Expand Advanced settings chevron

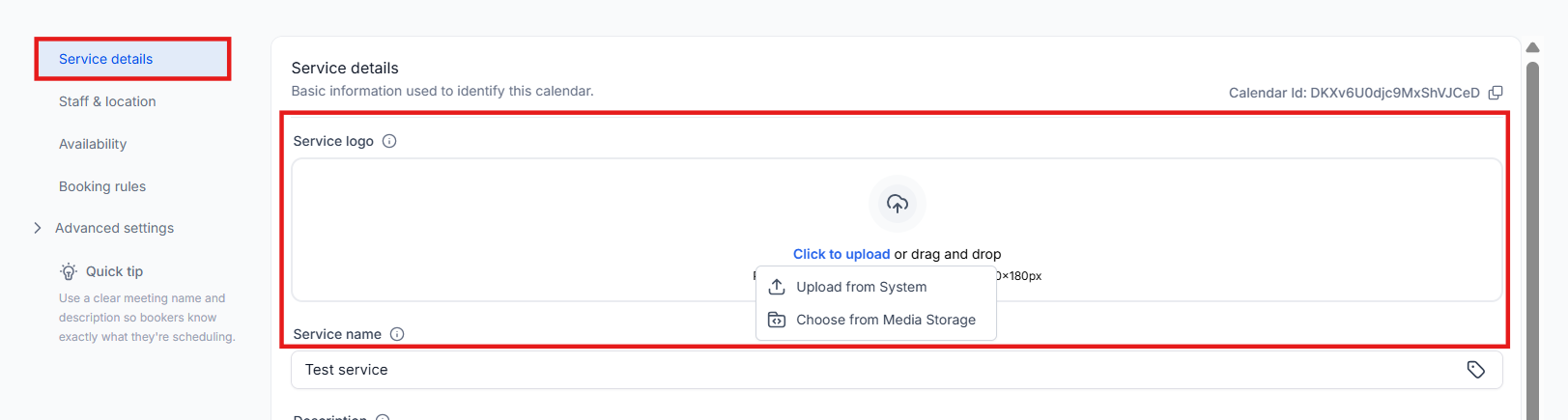(x=38, y=228)
